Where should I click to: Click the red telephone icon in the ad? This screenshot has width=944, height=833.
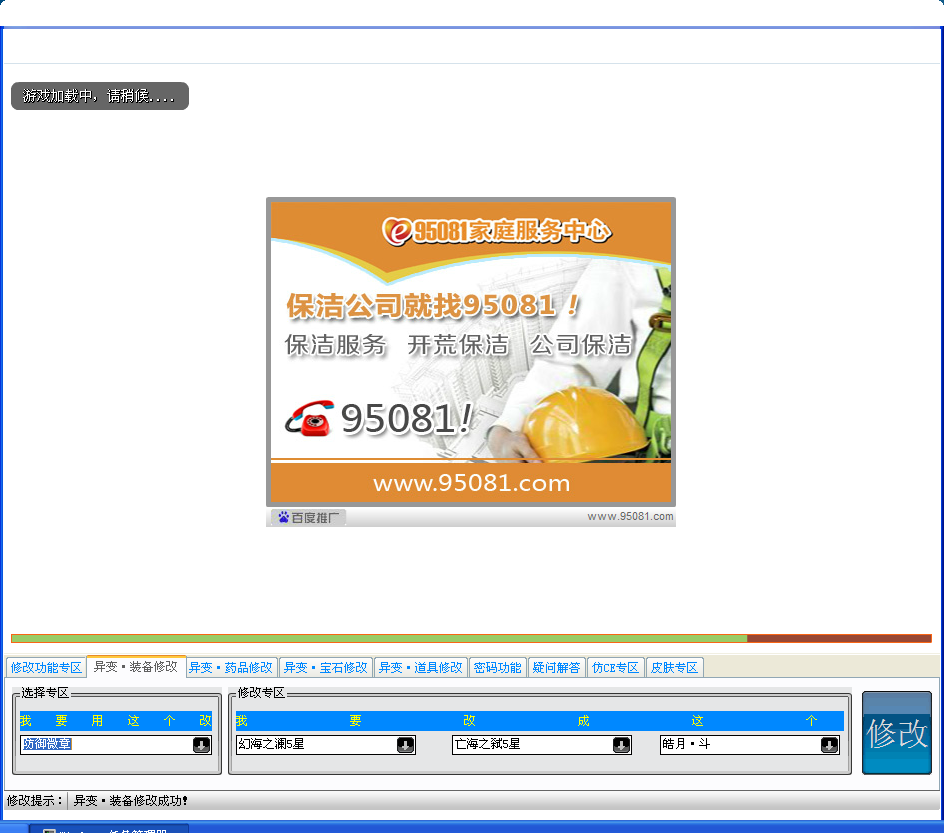tap(309, 418)
